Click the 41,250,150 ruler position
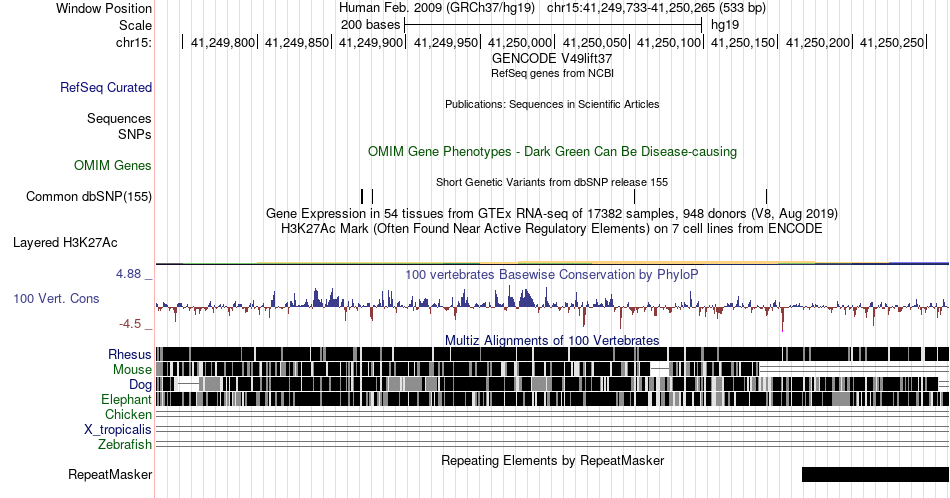This screenshot has height=498, width=950. pos(743,42)
